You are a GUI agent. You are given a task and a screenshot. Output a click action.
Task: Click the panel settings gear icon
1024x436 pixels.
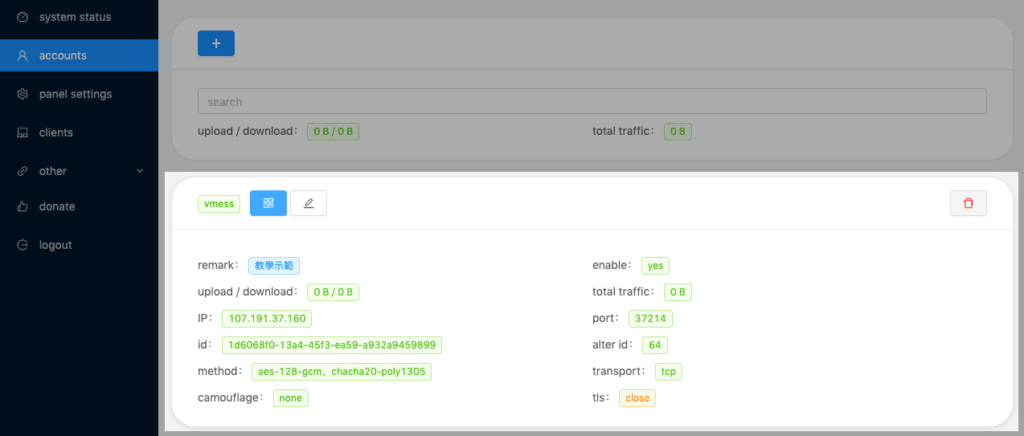23,94
